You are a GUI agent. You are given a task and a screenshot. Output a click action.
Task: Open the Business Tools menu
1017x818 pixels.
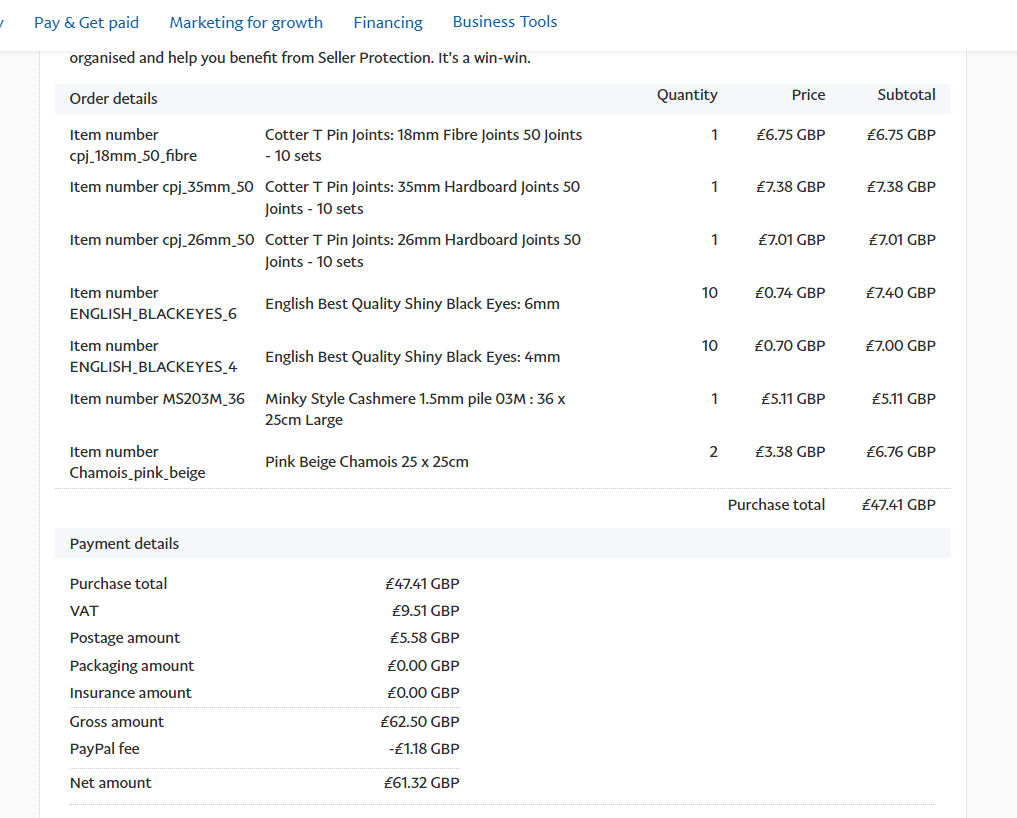[505, 21]
